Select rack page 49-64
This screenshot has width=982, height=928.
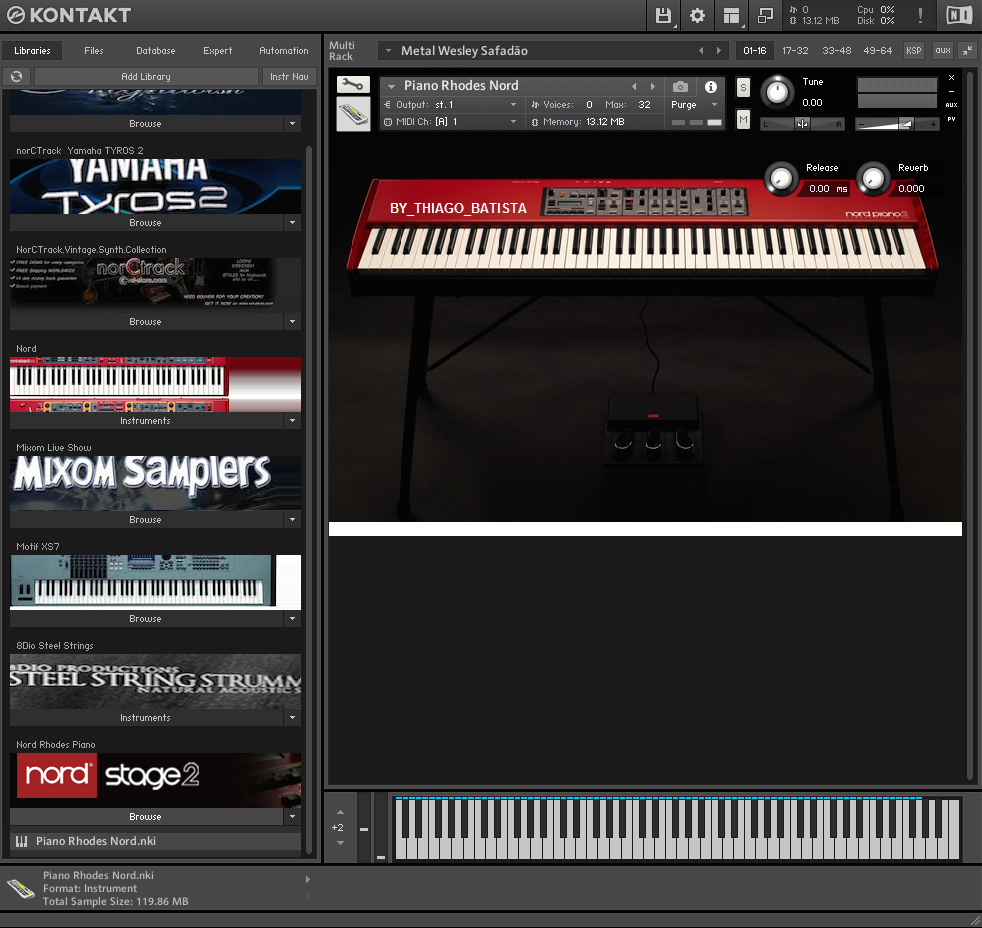(877, 51)
